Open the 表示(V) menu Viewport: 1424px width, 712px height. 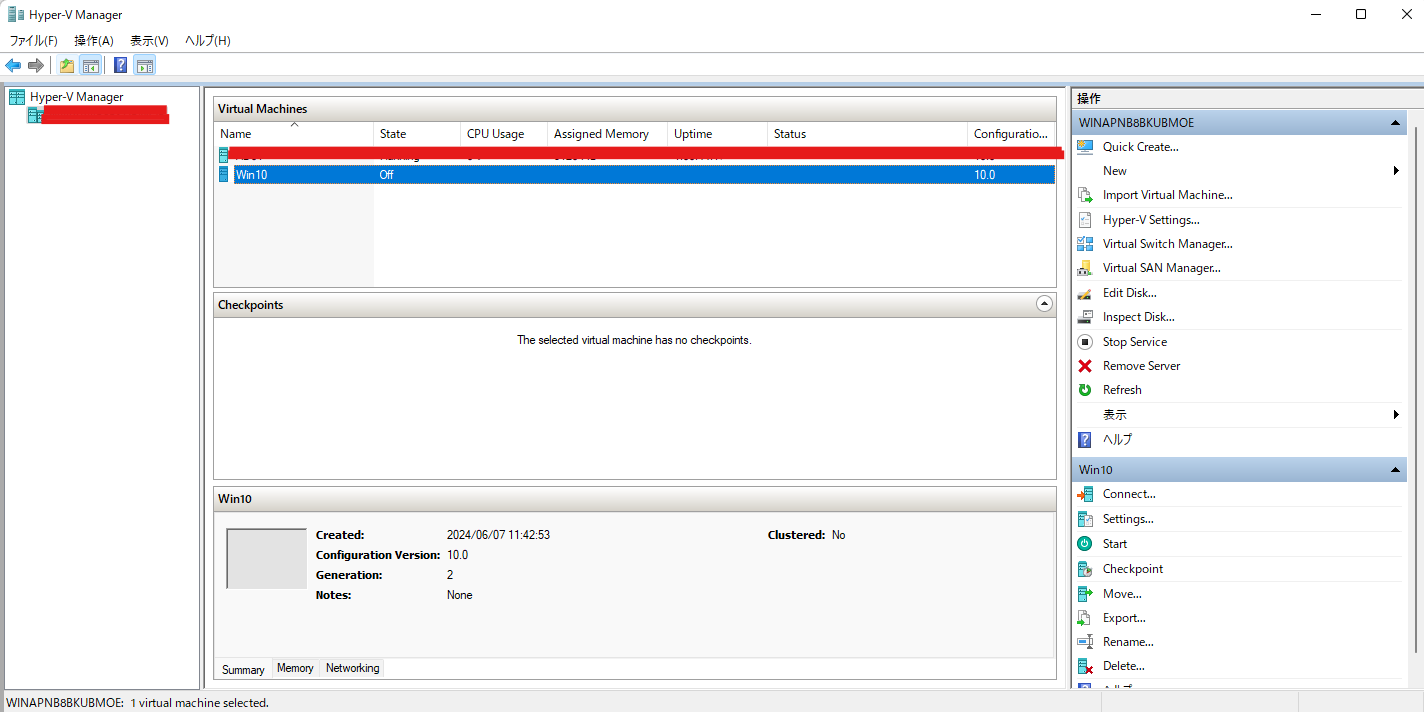coord(149,41)
